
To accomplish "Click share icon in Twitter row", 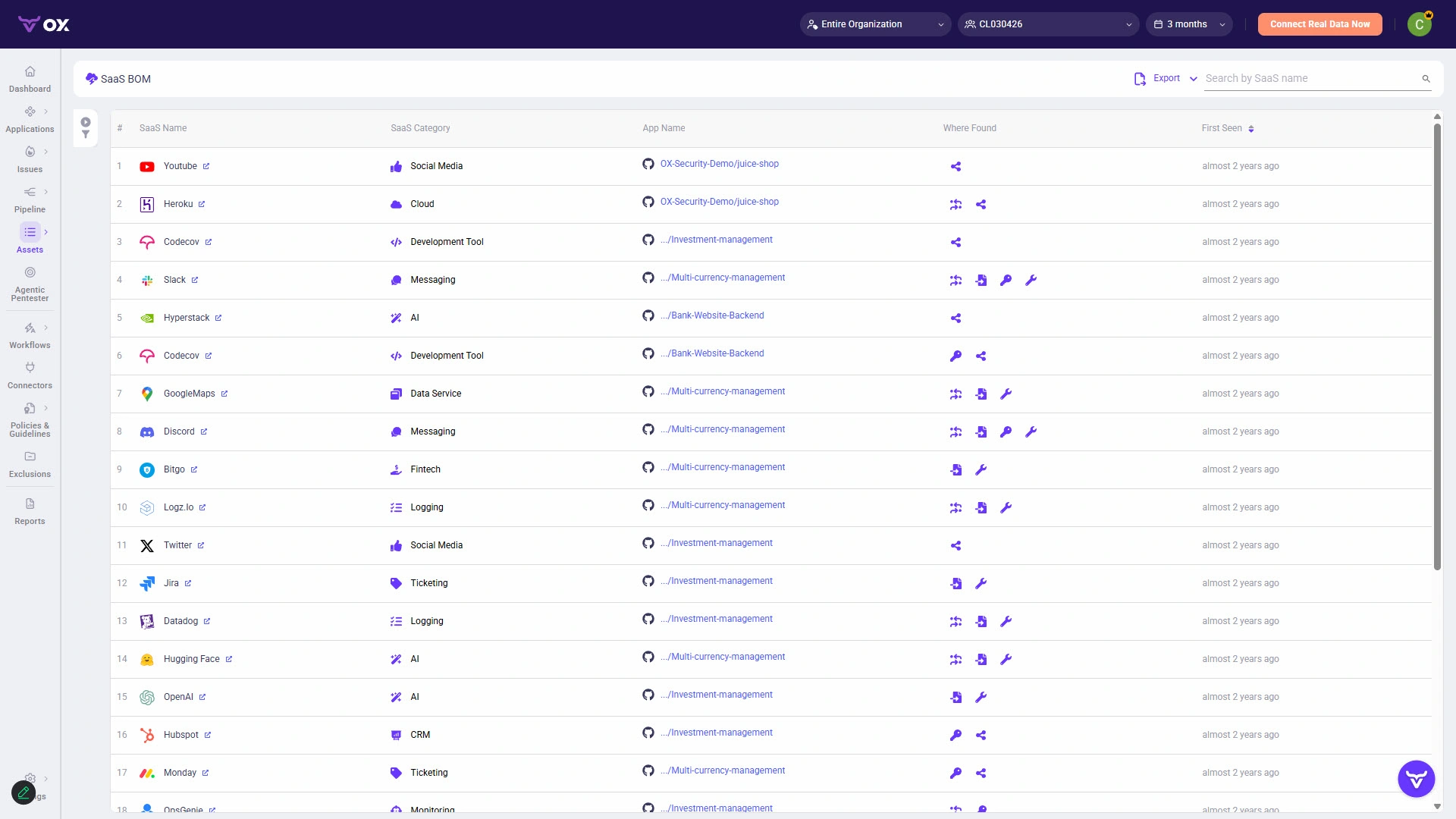I will coord(955,546).
